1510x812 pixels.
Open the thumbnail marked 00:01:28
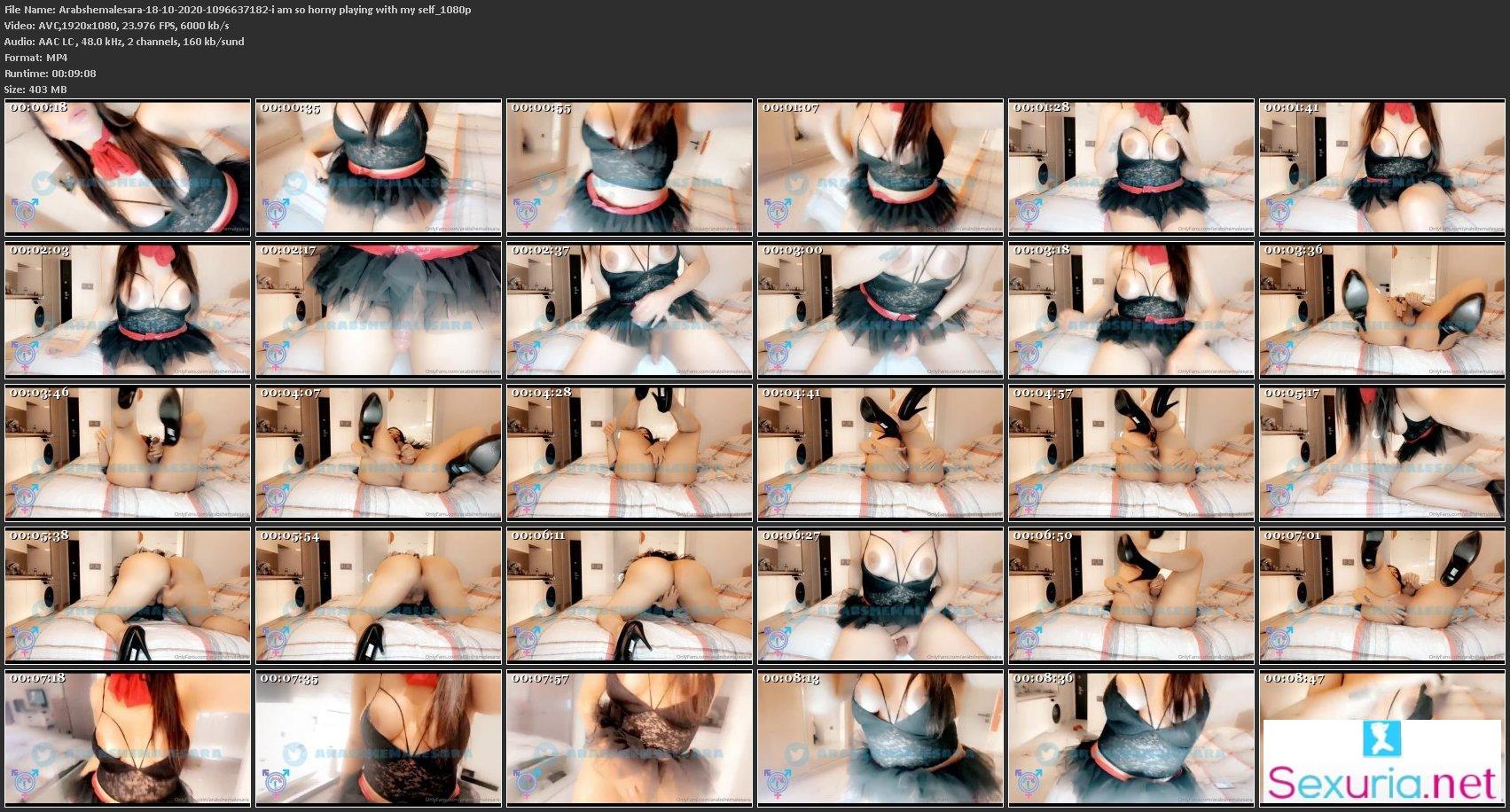point(1131,168)
